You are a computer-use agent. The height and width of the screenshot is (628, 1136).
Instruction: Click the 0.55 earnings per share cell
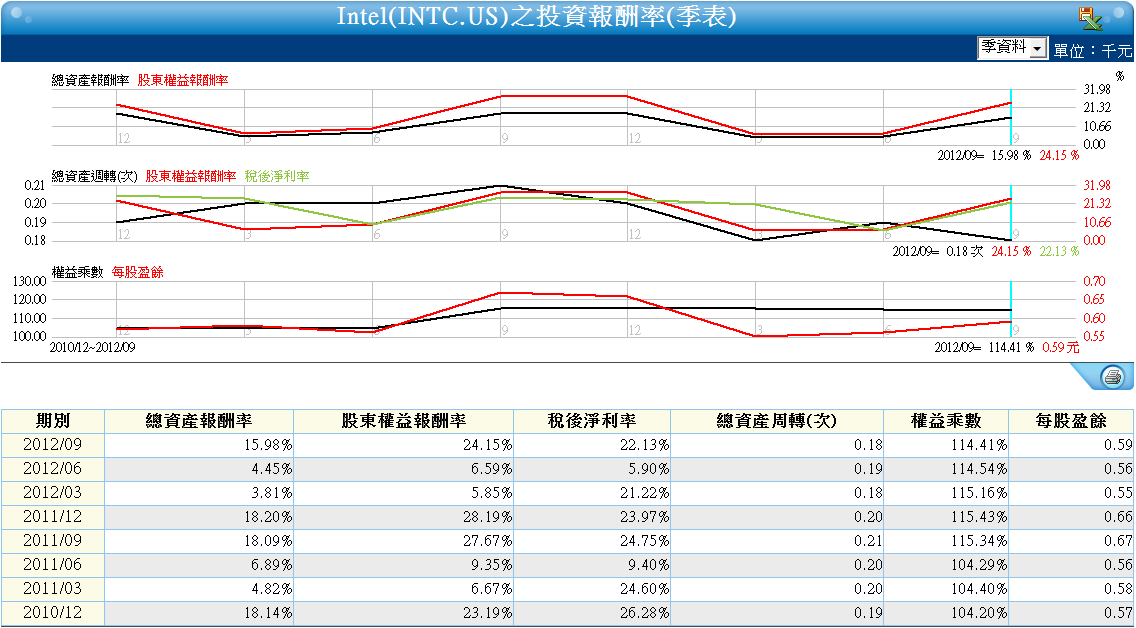click(1071, 493)
